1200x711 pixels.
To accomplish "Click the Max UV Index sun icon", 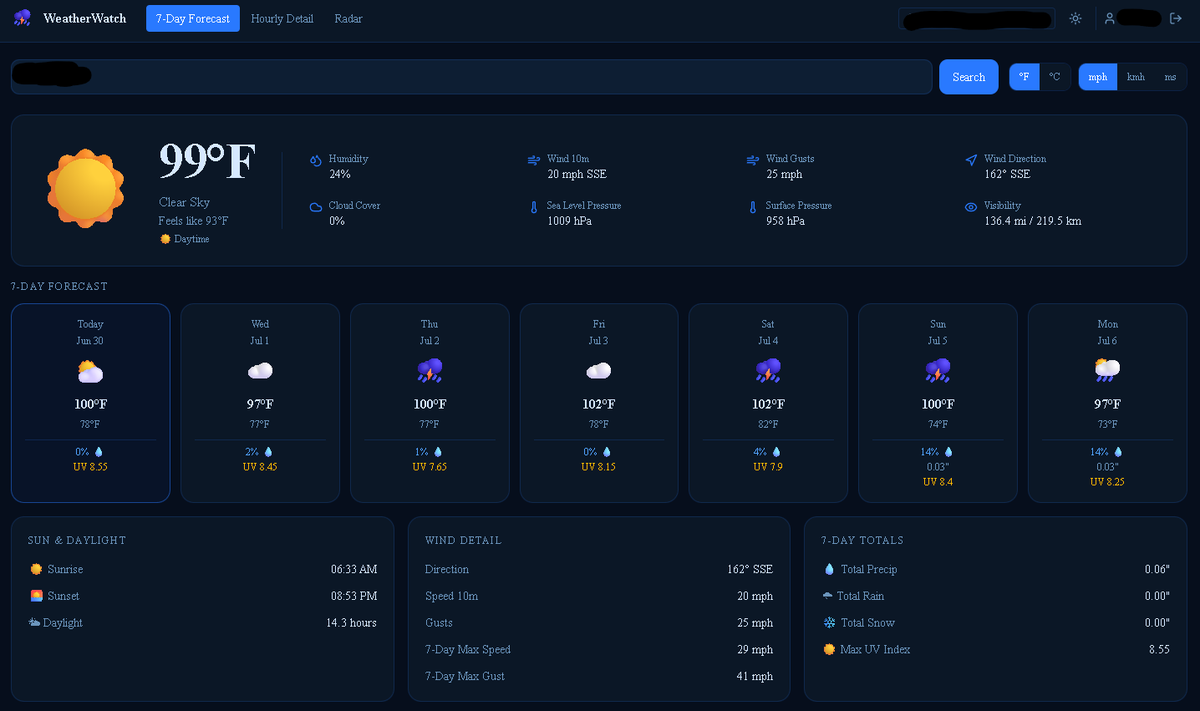I will click(829, 650).
